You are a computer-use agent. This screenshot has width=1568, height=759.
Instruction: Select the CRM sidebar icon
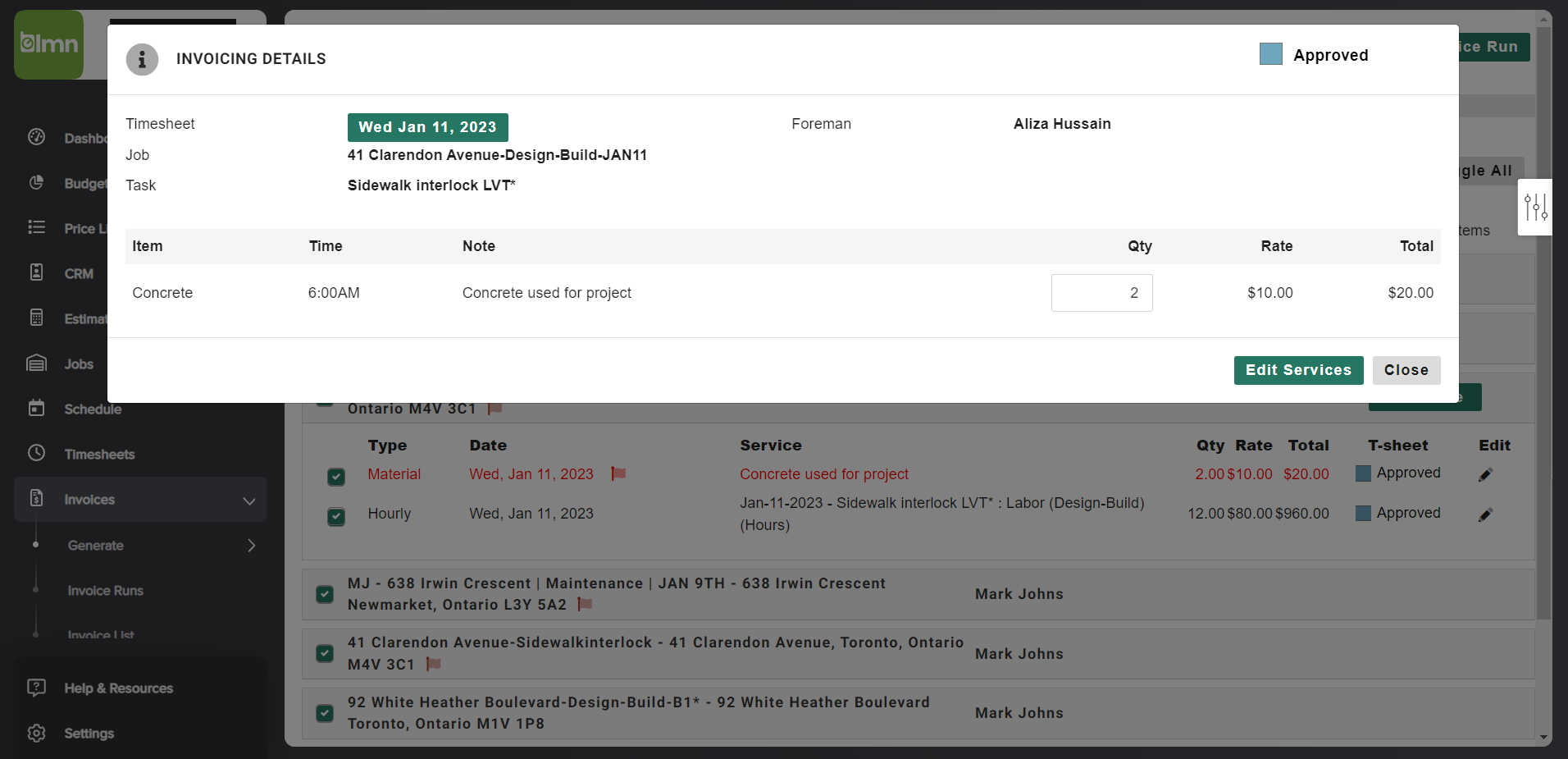tap(37, 272)
